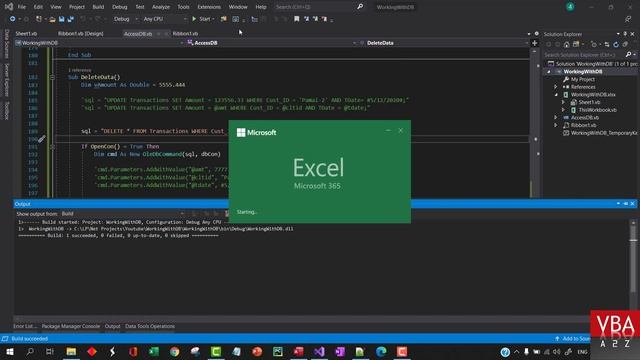The width and height of the screenshot is (640, 360).
Task: Click the Solution Explorer search magnifier icon
Action: [x=628, y=54]
